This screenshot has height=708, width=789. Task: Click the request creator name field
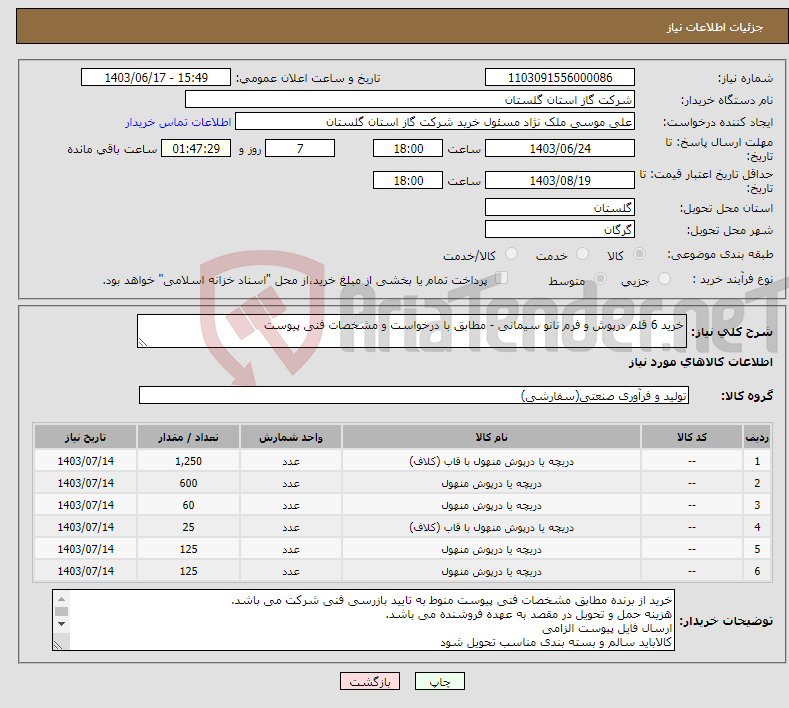(x=435, y=122)
